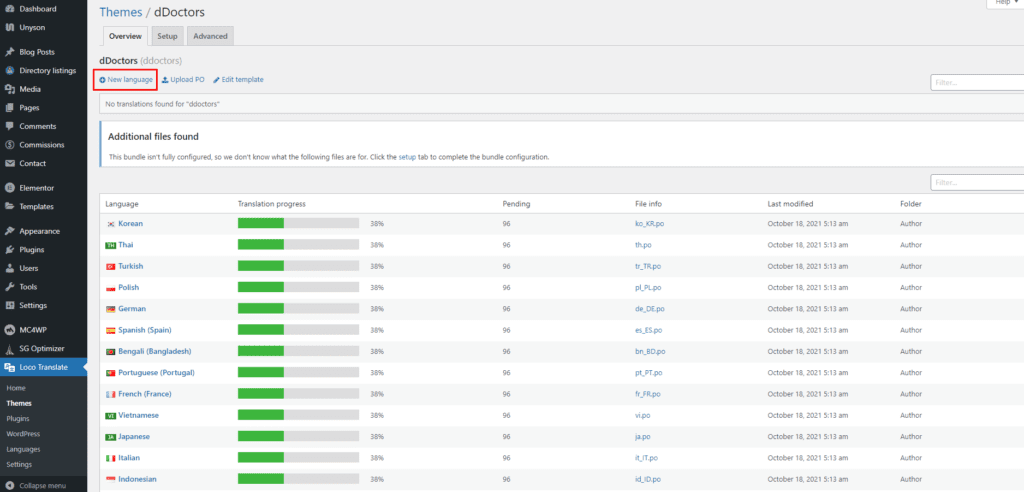Click the Upload PO icon
The height and width of the screenshot is (492, 1024).
165,80
